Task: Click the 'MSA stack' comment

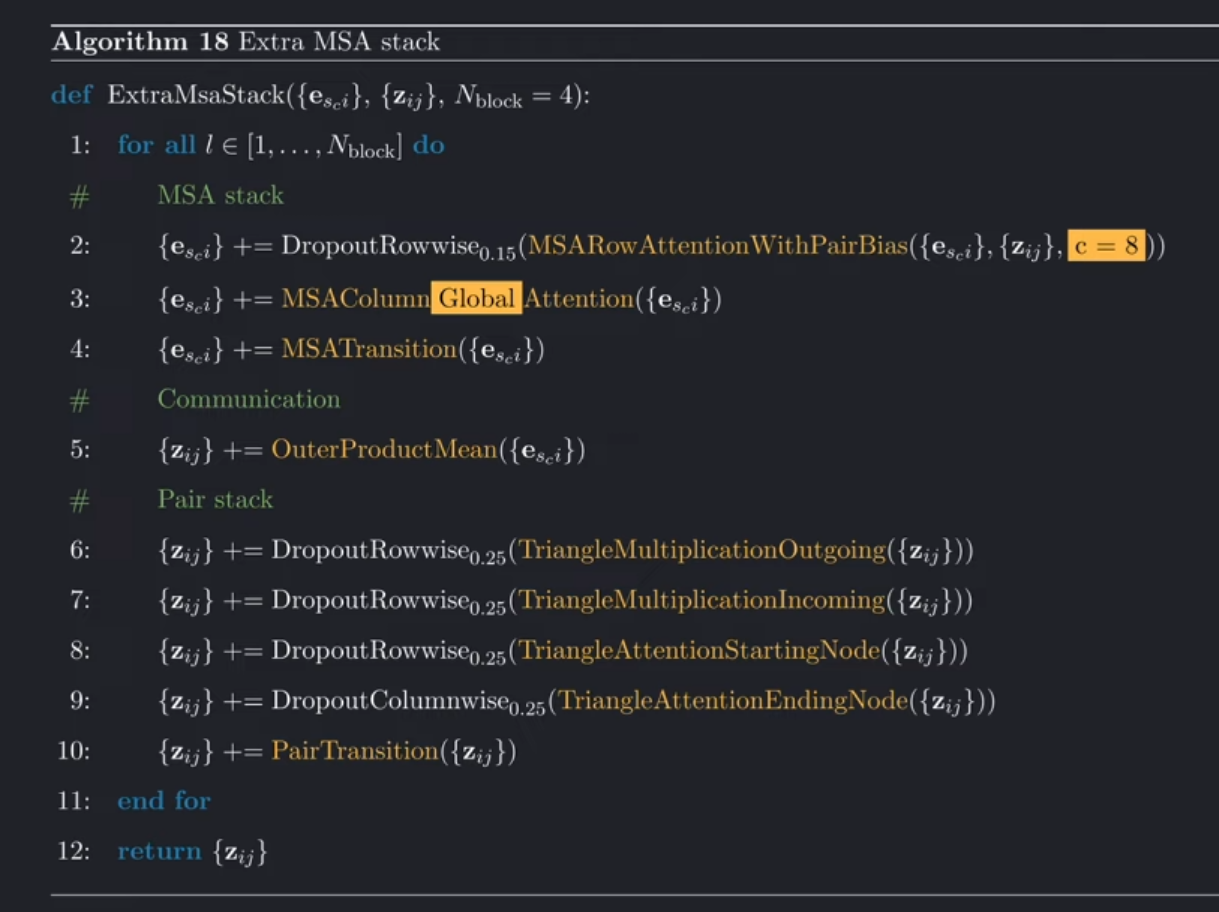Action: point(219,195)
